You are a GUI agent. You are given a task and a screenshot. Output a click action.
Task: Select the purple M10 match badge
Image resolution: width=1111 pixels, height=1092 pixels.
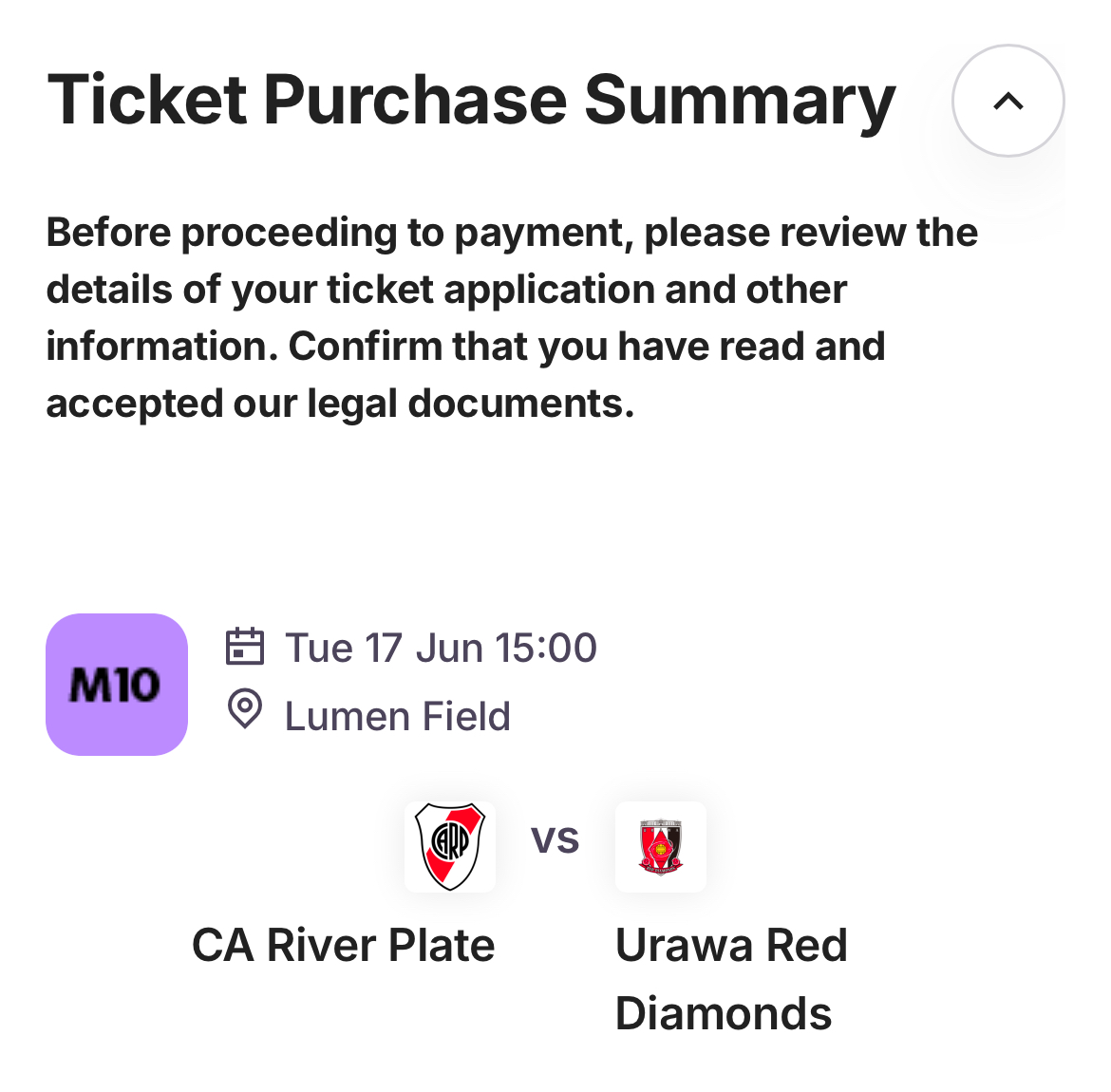[116, 685]
